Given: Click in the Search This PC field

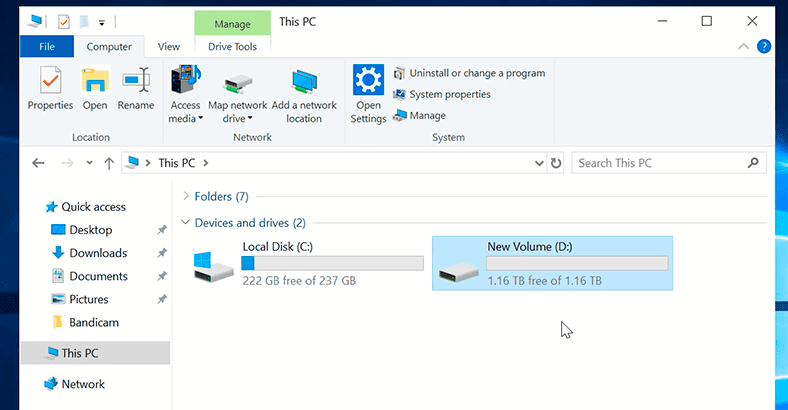Looking at the screenshot, I should click(x=669, y=163).
